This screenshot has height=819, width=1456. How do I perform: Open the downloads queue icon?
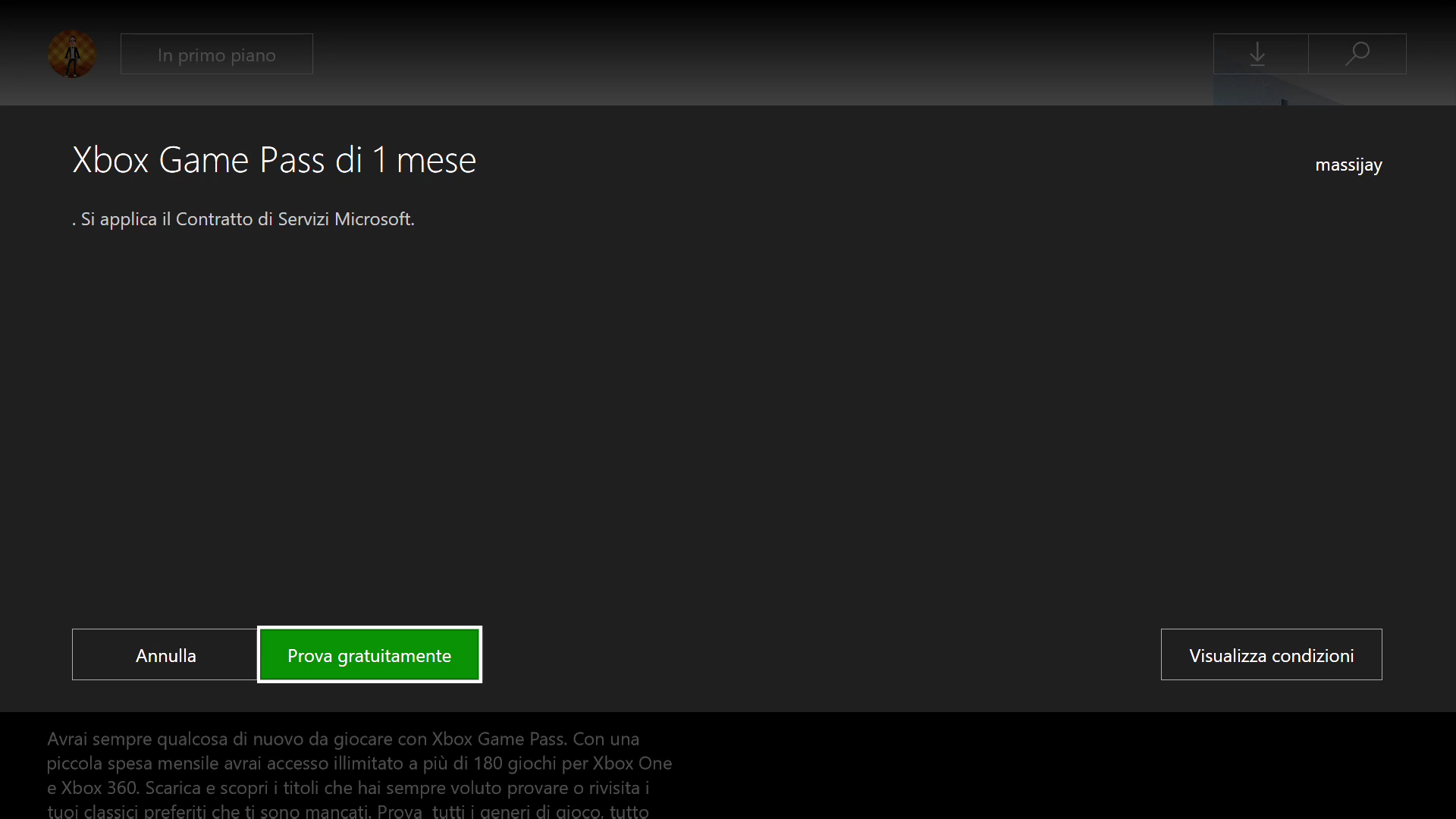pos(1260,54)
